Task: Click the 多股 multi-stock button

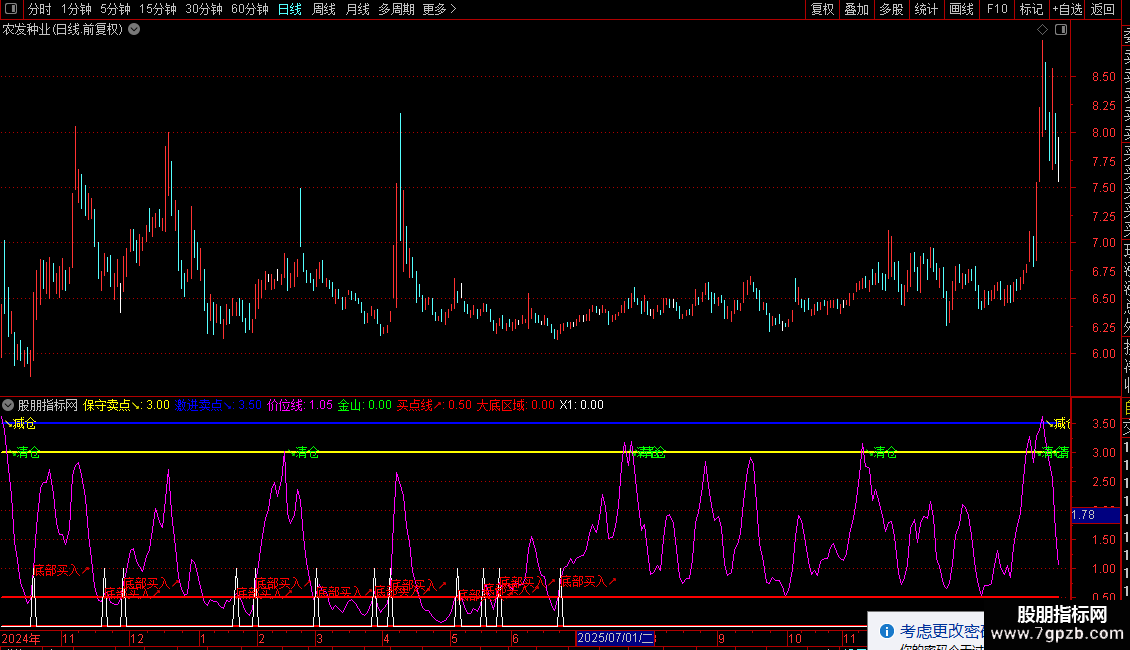Action: (891, 9)
